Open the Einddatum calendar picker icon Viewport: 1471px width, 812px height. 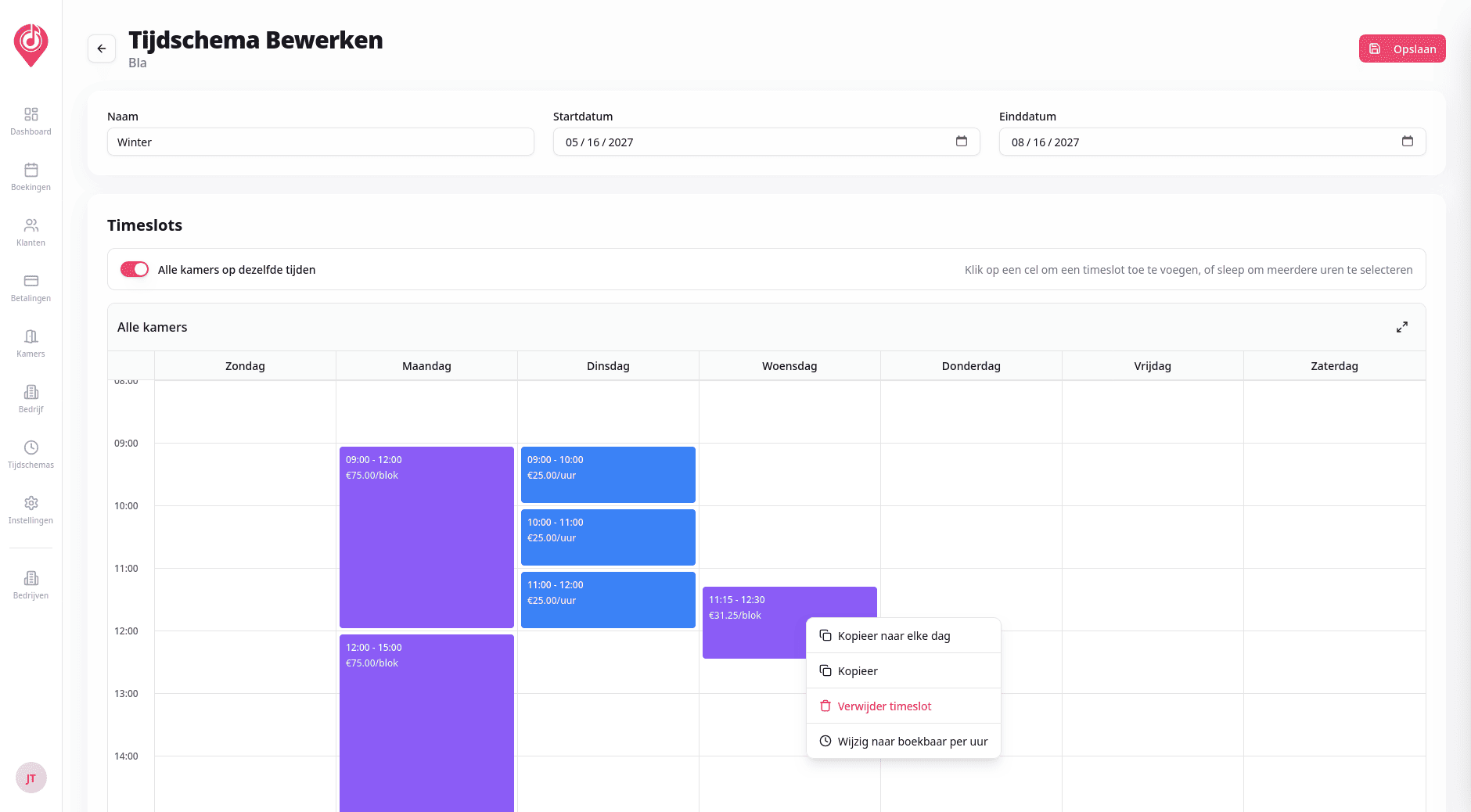click(x=1408, y=142)
